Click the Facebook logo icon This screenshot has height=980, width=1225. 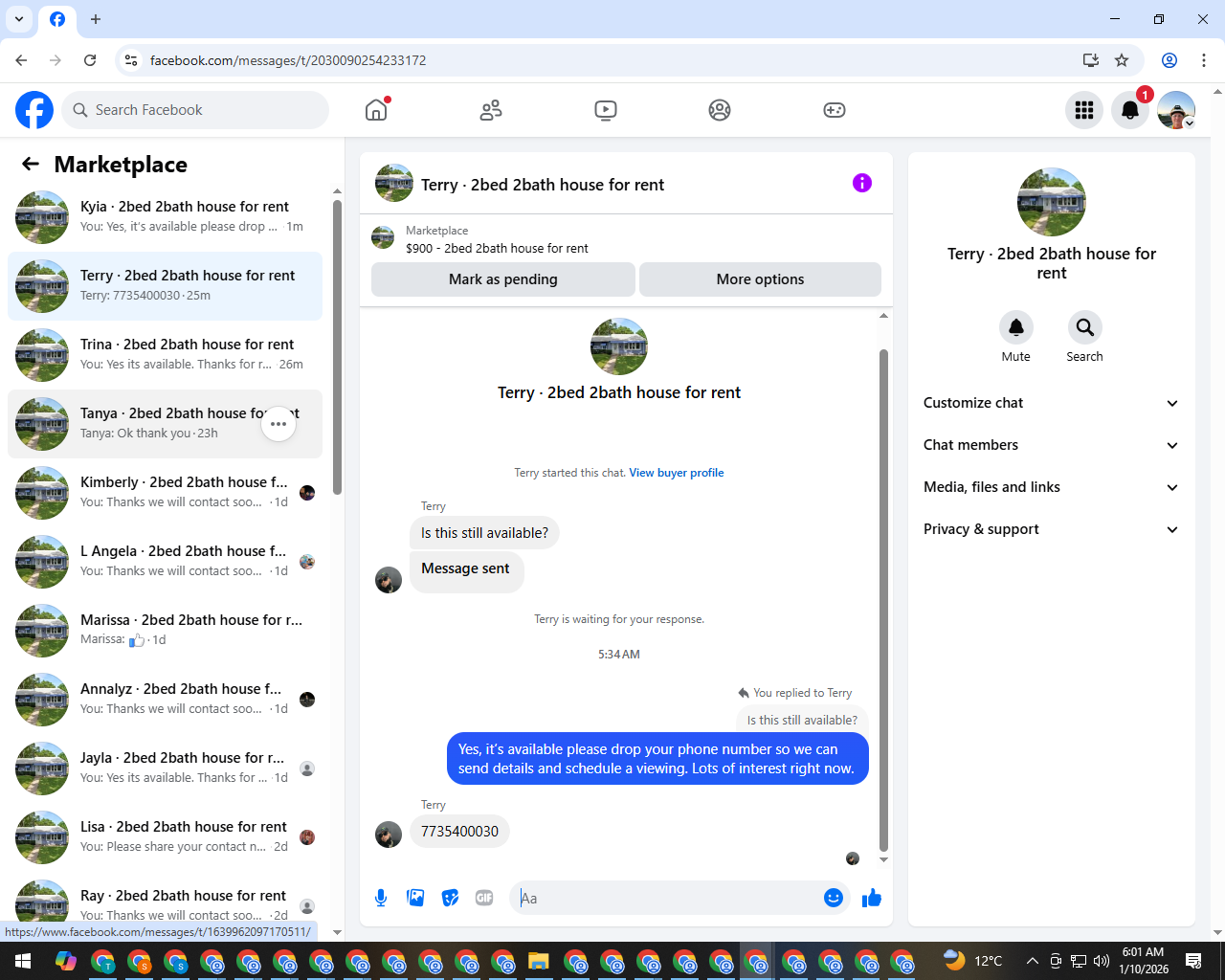click(34, 110)
